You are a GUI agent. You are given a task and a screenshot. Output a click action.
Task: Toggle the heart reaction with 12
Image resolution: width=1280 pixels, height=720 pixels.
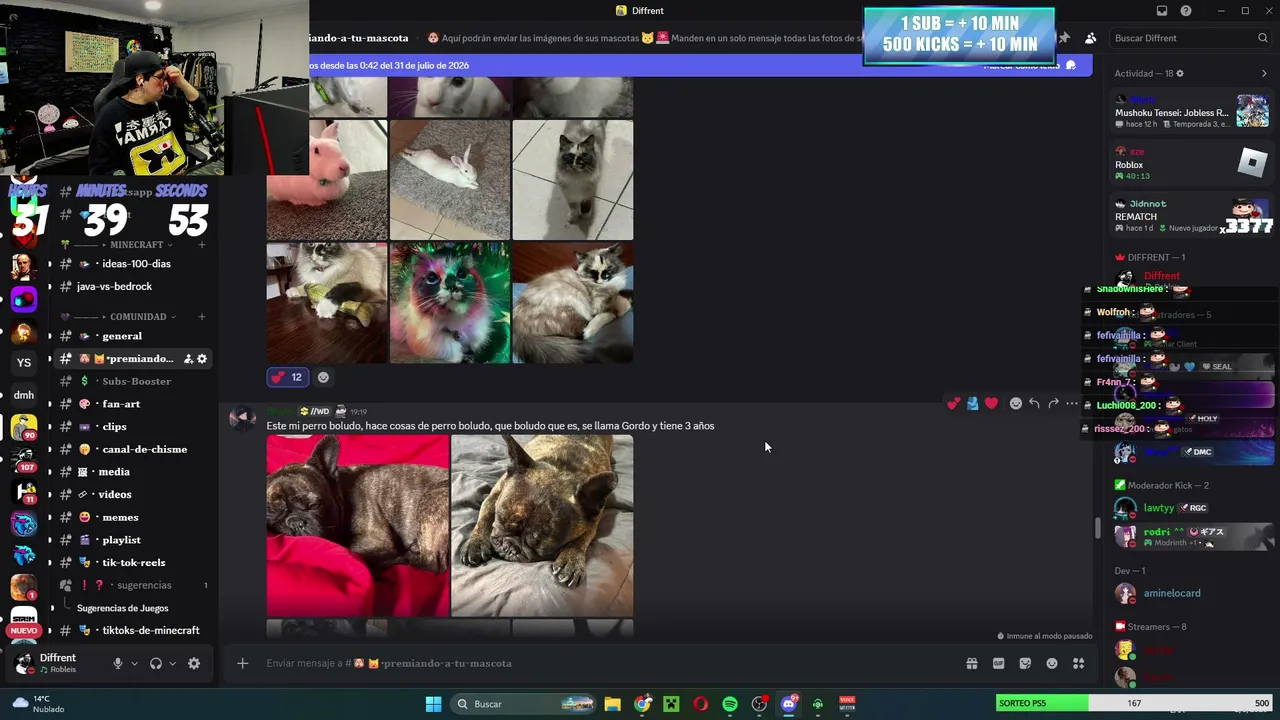(286, 377)
